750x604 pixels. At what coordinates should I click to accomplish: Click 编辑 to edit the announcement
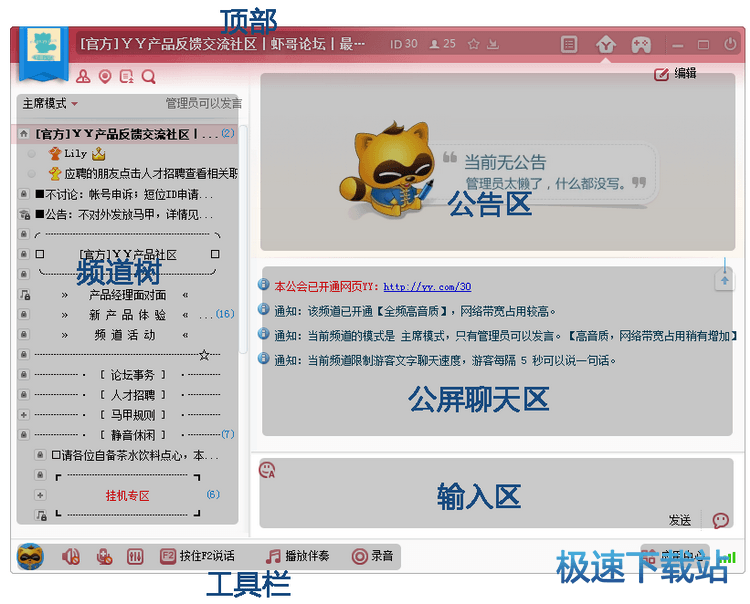[675, 74]
